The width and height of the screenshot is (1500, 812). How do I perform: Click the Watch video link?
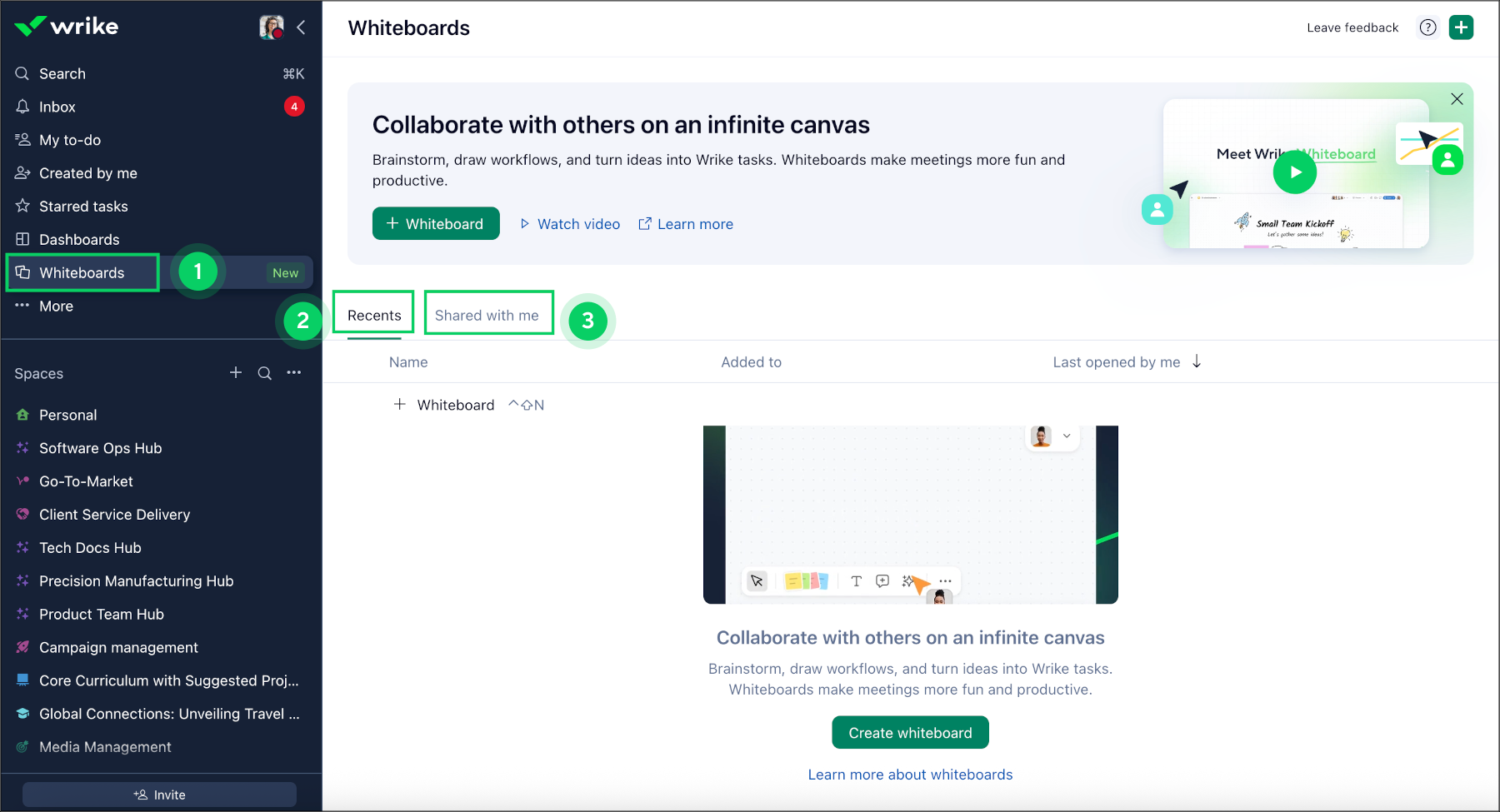pyautogui.click(x=570, y=224)
